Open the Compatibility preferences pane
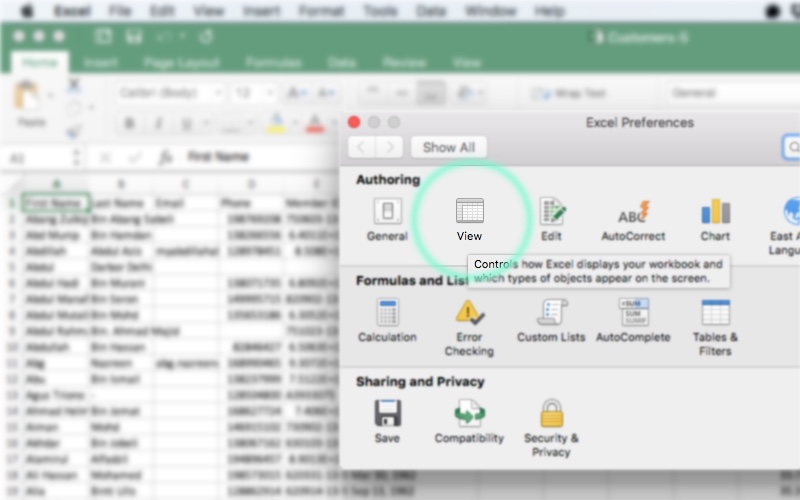The height and width of the screenshot is (500, 800). pyautogui.click(x=469, y=421)
